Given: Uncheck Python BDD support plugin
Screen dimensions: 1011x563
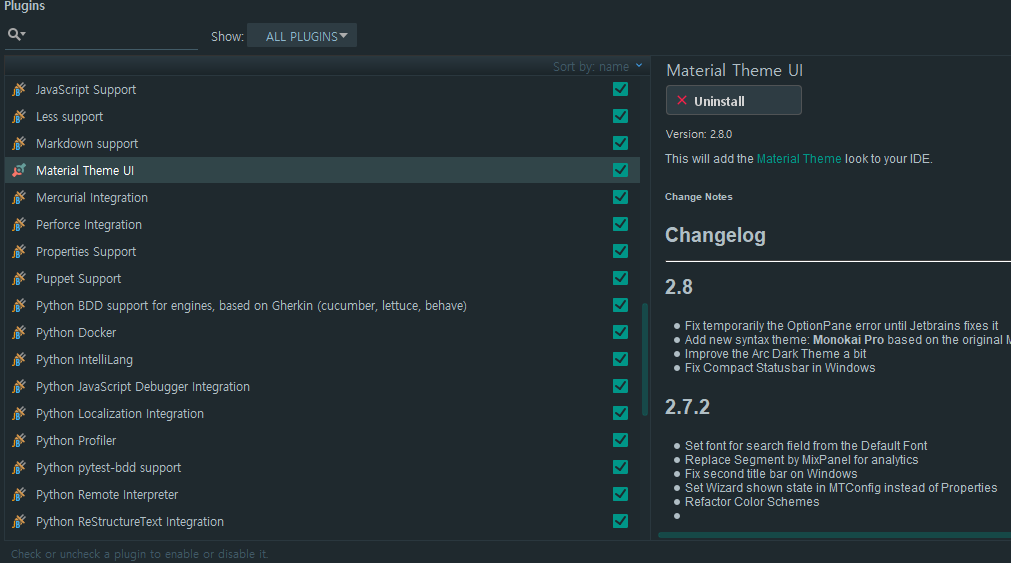Looking at the screenshot, I should pos(620,305).
